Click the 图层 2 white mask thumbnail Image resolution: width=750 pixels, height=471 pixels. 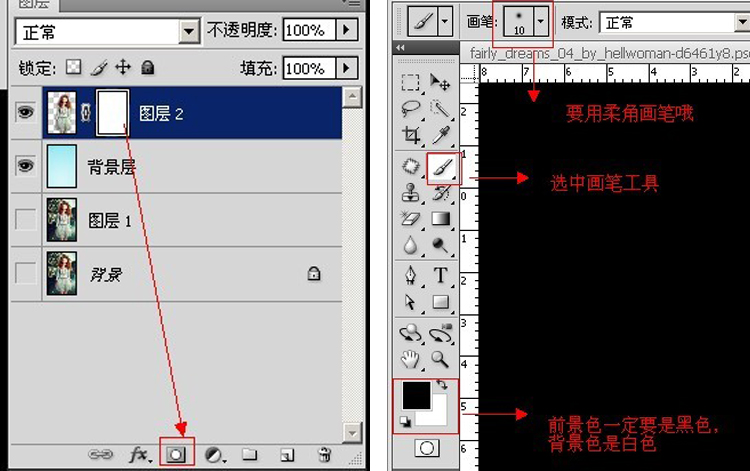(113, 112)
